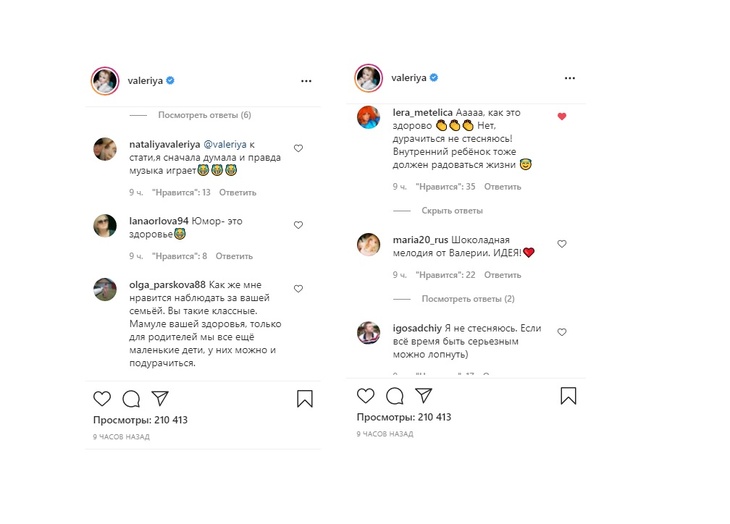730x524 pixels.
Task: Like nataliyavaleriya's comment
Action: (298, 148)
